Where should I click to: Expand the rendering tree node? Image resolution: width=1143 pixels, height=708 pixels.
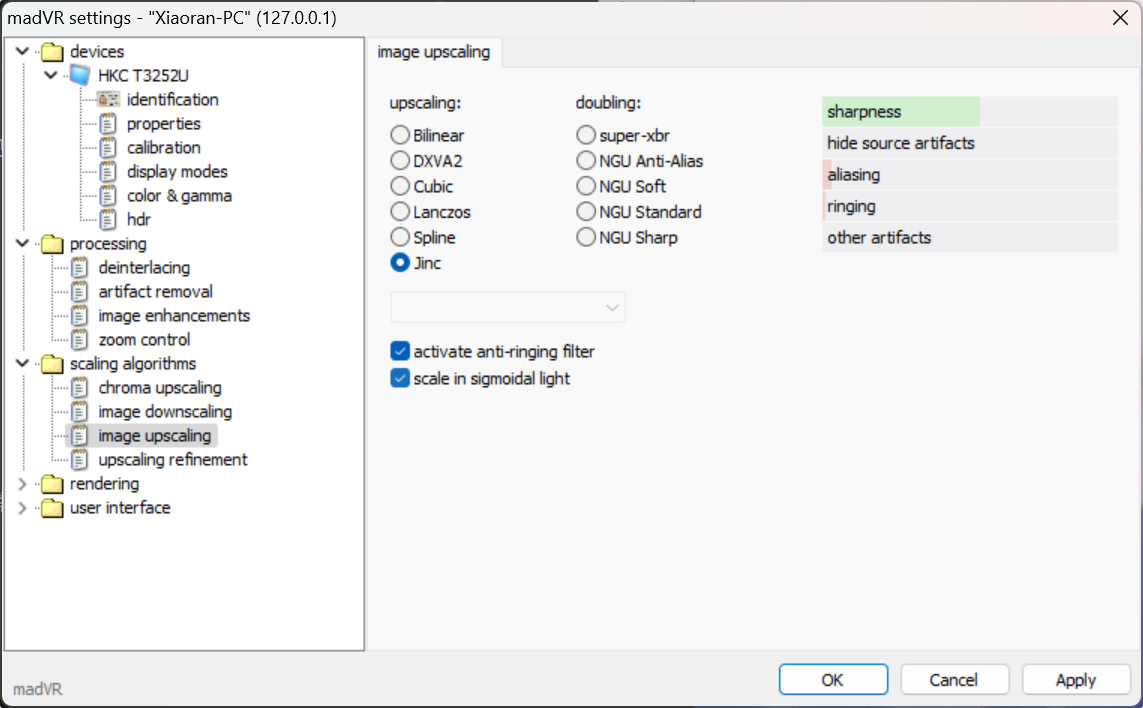pyautogui.click(x=23, y=484)
